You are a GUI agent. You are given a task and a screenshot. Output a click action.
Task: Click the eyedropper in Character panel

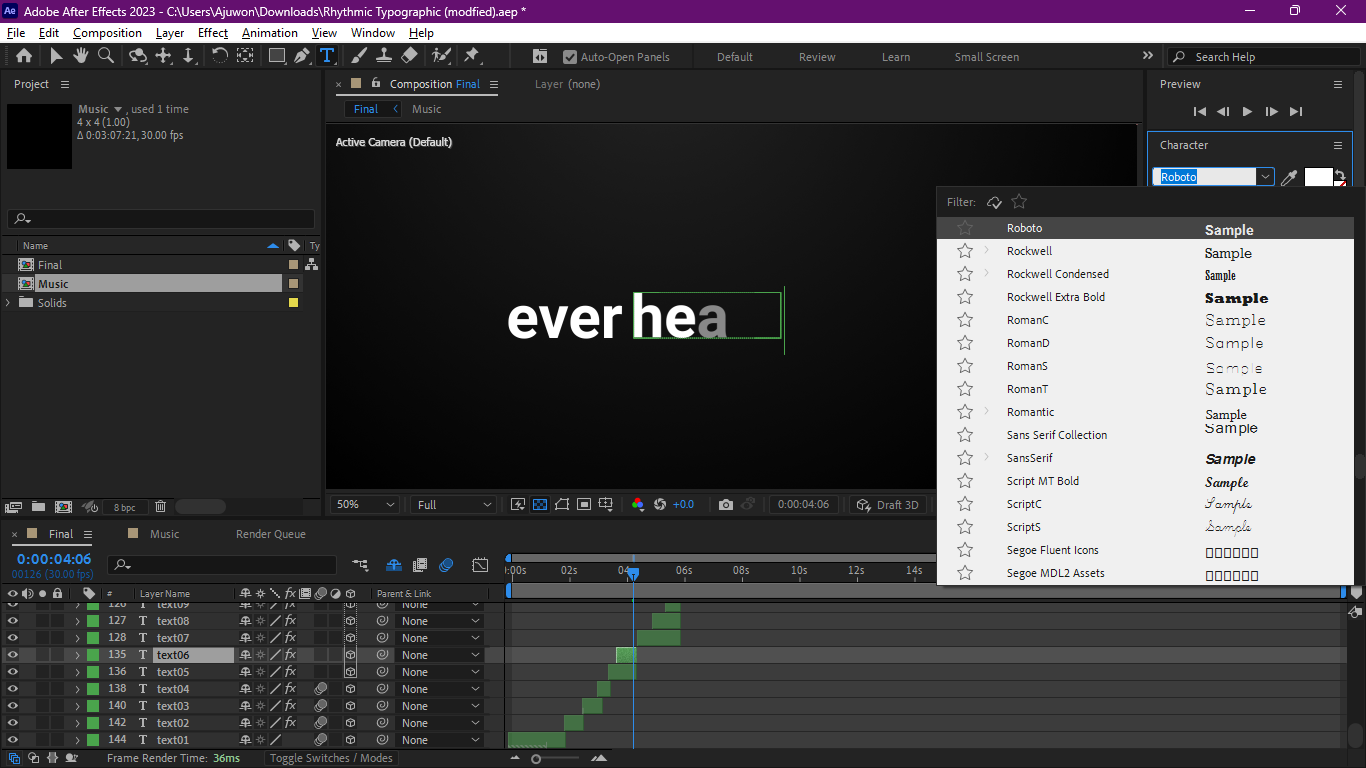[1290, 177]
